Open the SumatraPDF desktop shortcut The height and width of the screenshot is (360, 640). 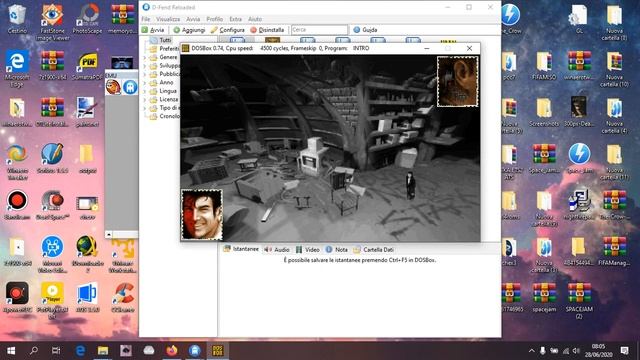87,66
